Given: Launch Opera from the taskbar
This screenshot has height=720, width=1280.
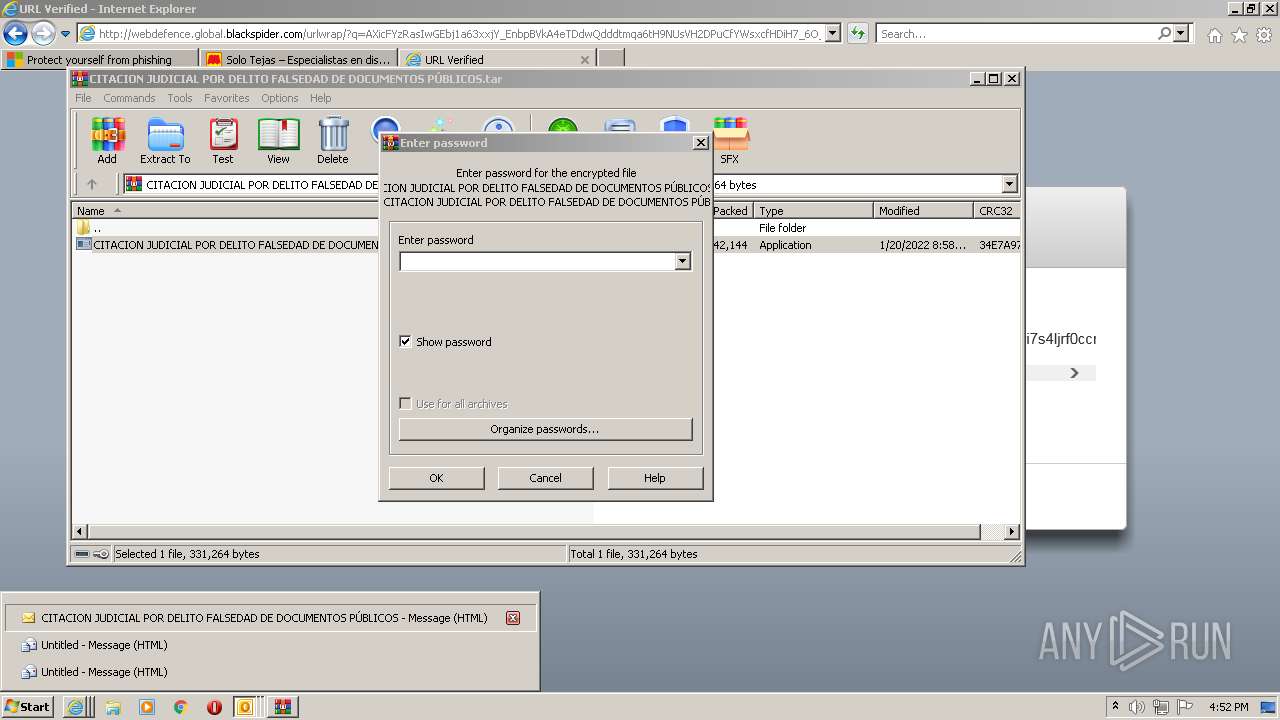Looking at the screenshot, I should point(214,707).
